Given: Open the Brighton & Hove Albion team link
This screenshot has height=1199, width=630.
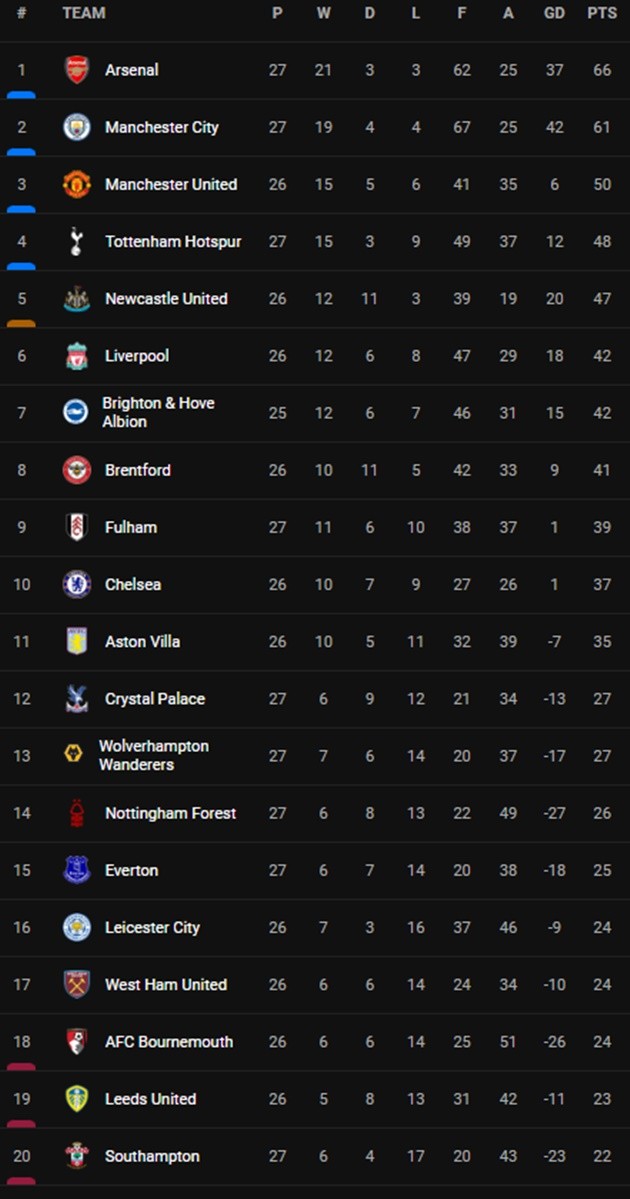Looking at the screenshot, I should [x=158, y=412].
